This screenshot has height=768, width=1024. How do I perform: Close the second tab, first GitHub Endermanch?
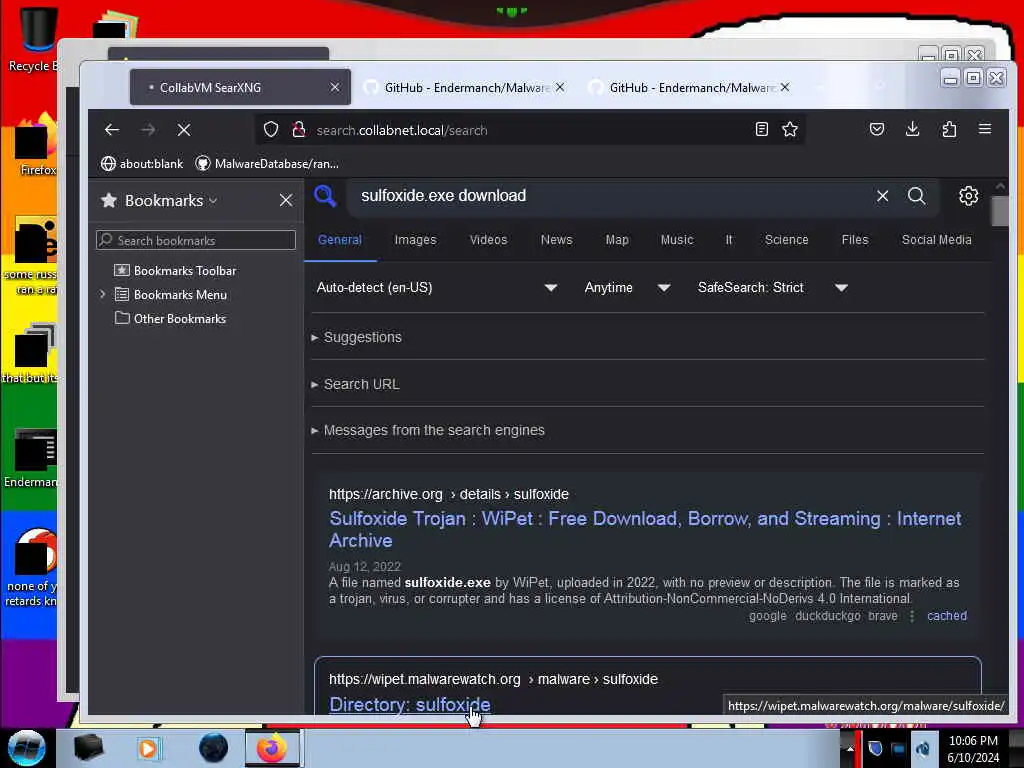tap(560, 87)
